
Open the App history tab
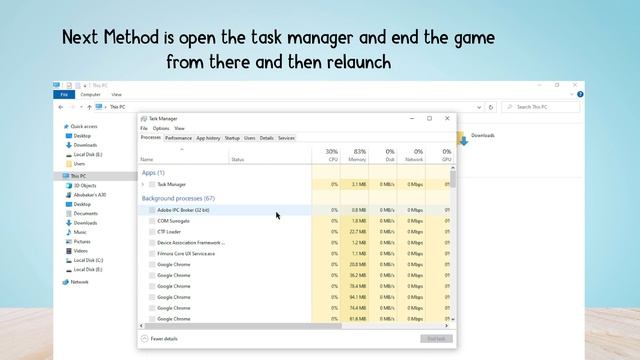208,138
